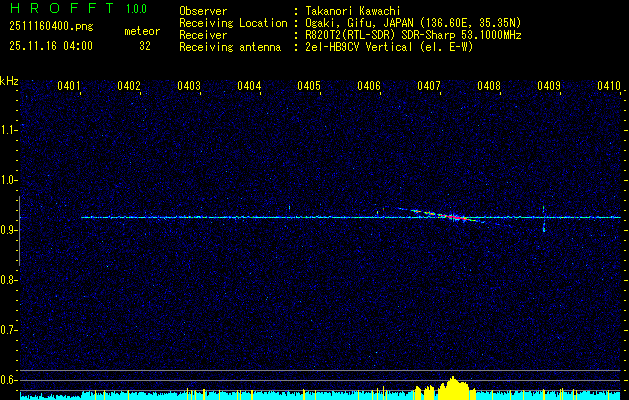Click the date stamp 25.11.16 04:00
Screen dimensions: 629x400
pos(51,46)
